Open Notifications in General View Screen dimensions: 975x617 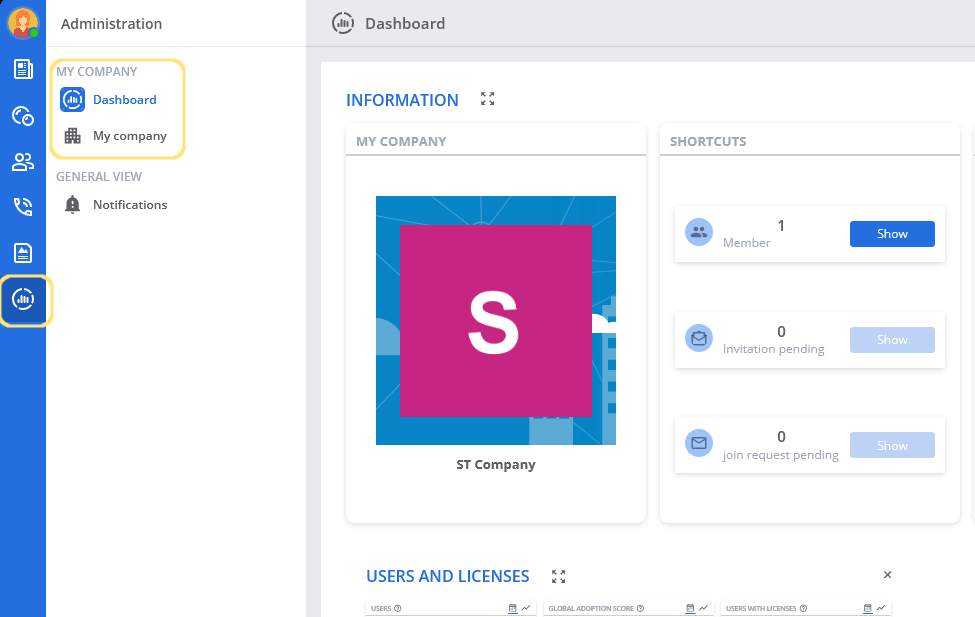tap(116, 205)
